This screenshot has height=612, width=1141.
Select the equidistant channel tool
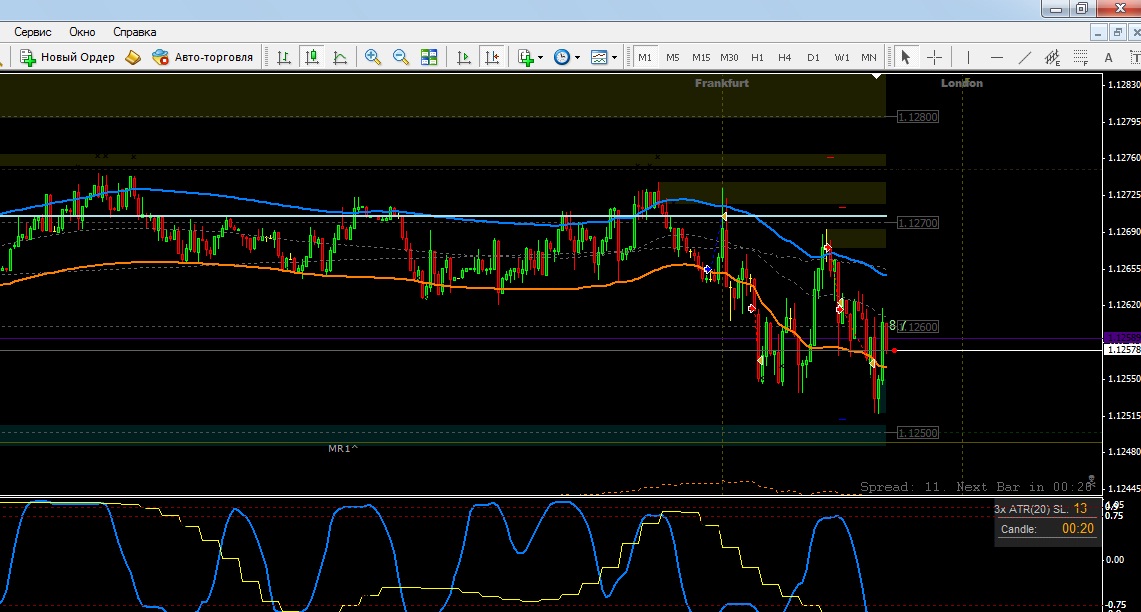point(1052,57)
